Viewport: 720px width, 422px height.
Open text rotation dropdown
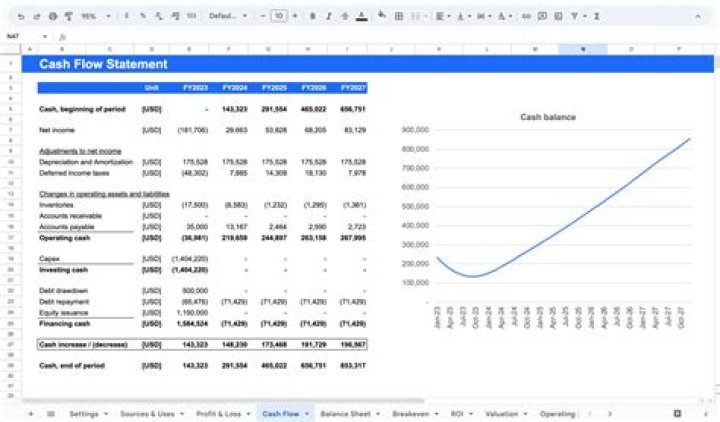[505, 16]
